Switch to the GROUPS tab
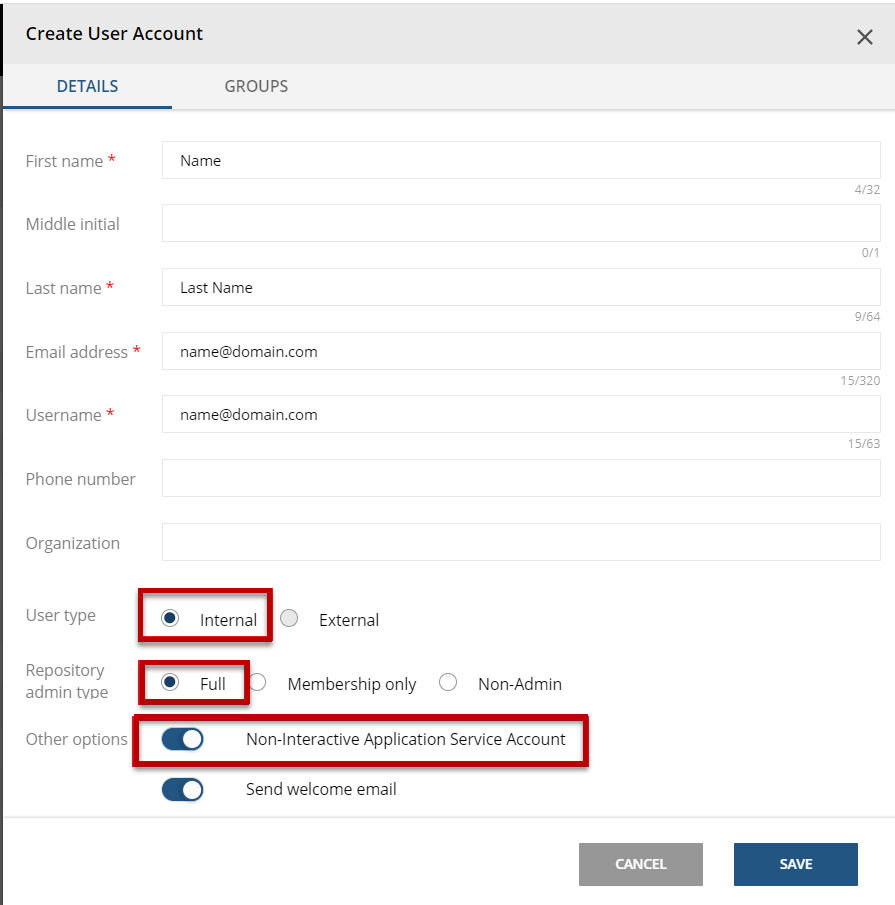895x905 pixels. [255, 86]
